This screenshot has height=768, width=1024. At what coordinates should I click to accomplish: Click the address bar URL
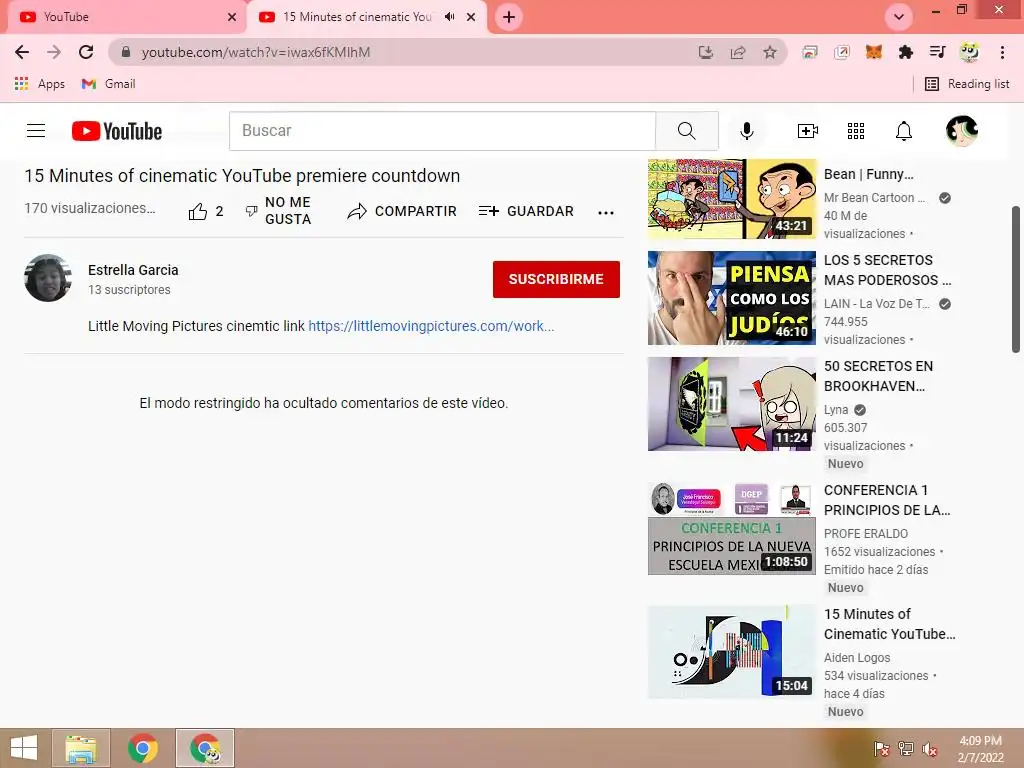click(255, 52)
